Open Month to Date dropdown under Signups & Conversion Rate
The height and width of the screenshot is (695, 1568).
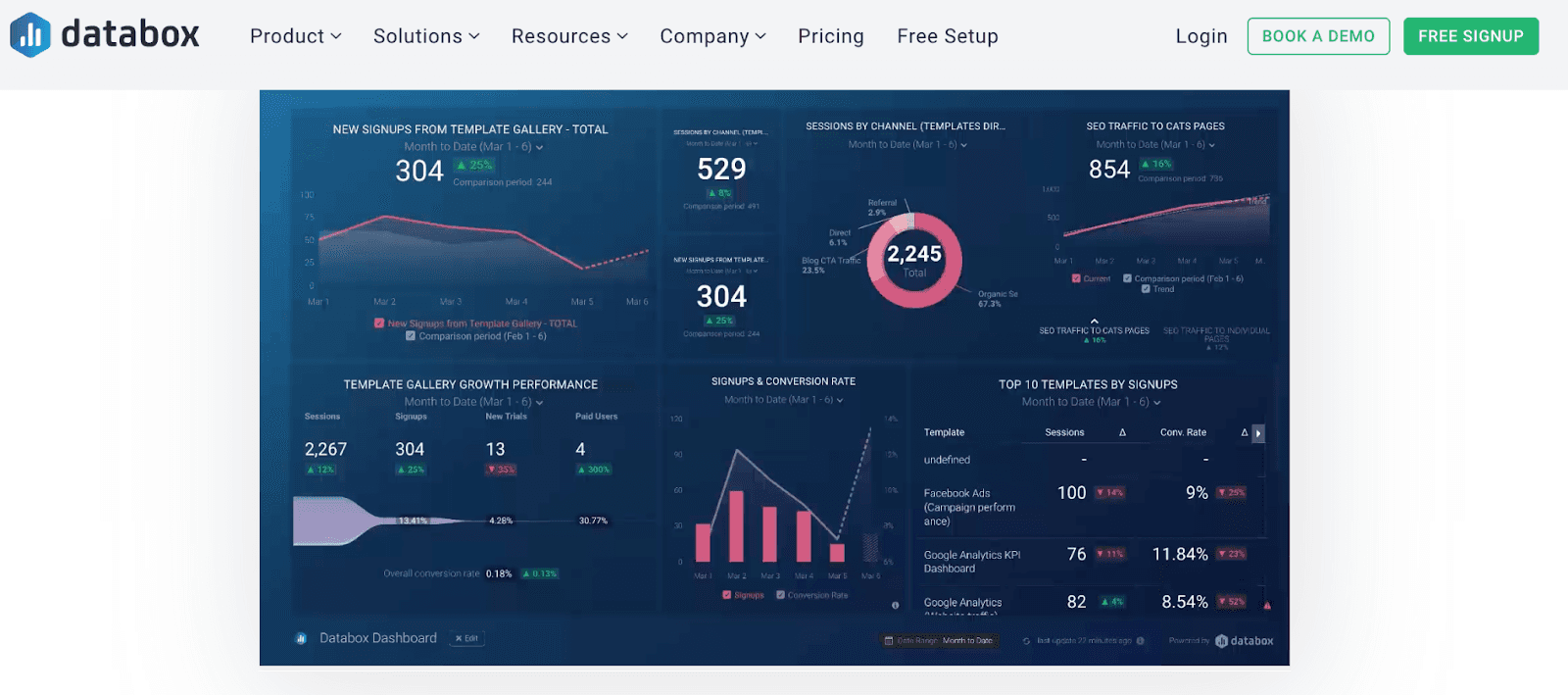783,400
